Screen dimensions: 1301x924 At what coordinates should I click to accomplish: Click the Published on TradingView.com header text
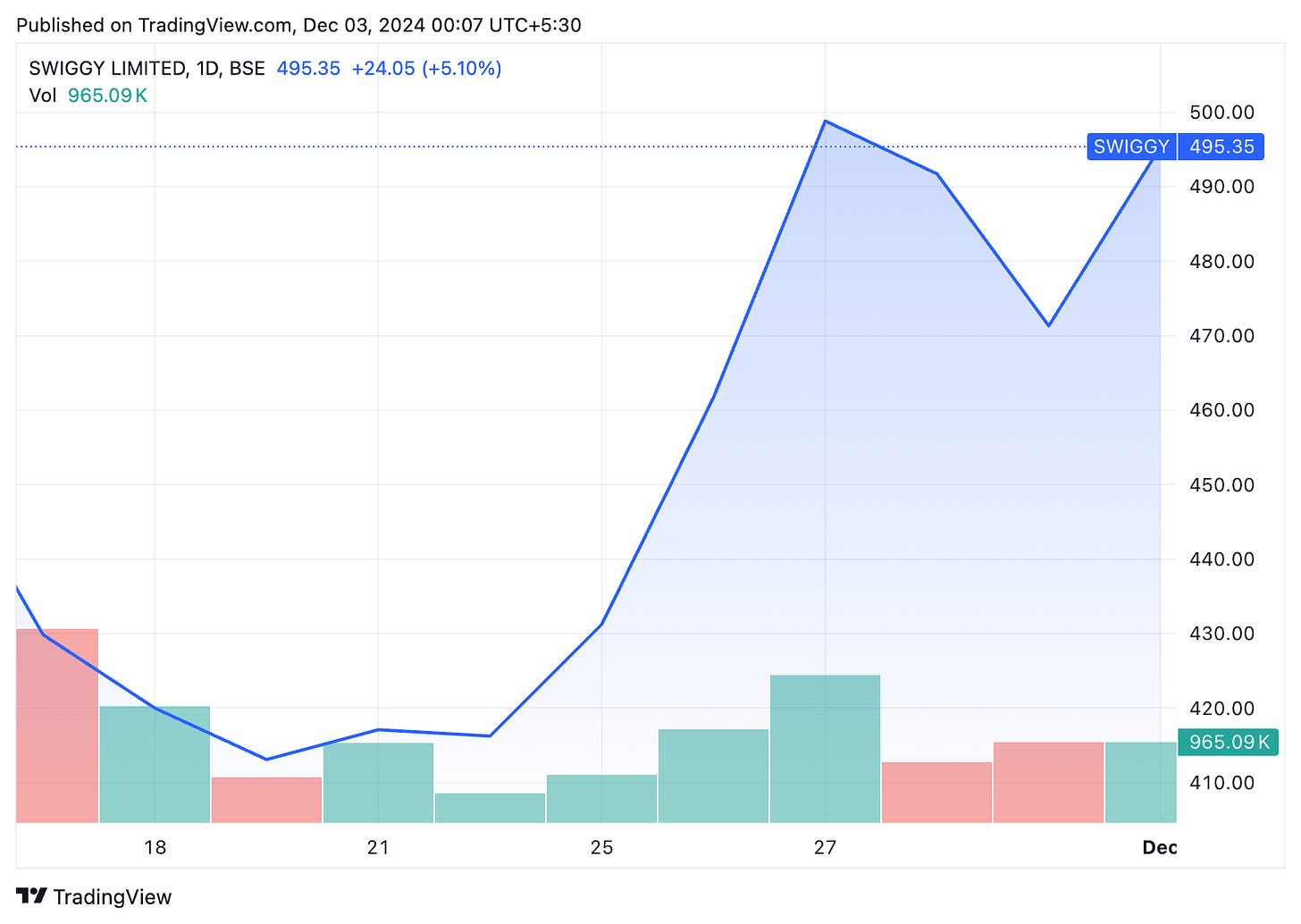pyautogui.click(x=298, y=25)
